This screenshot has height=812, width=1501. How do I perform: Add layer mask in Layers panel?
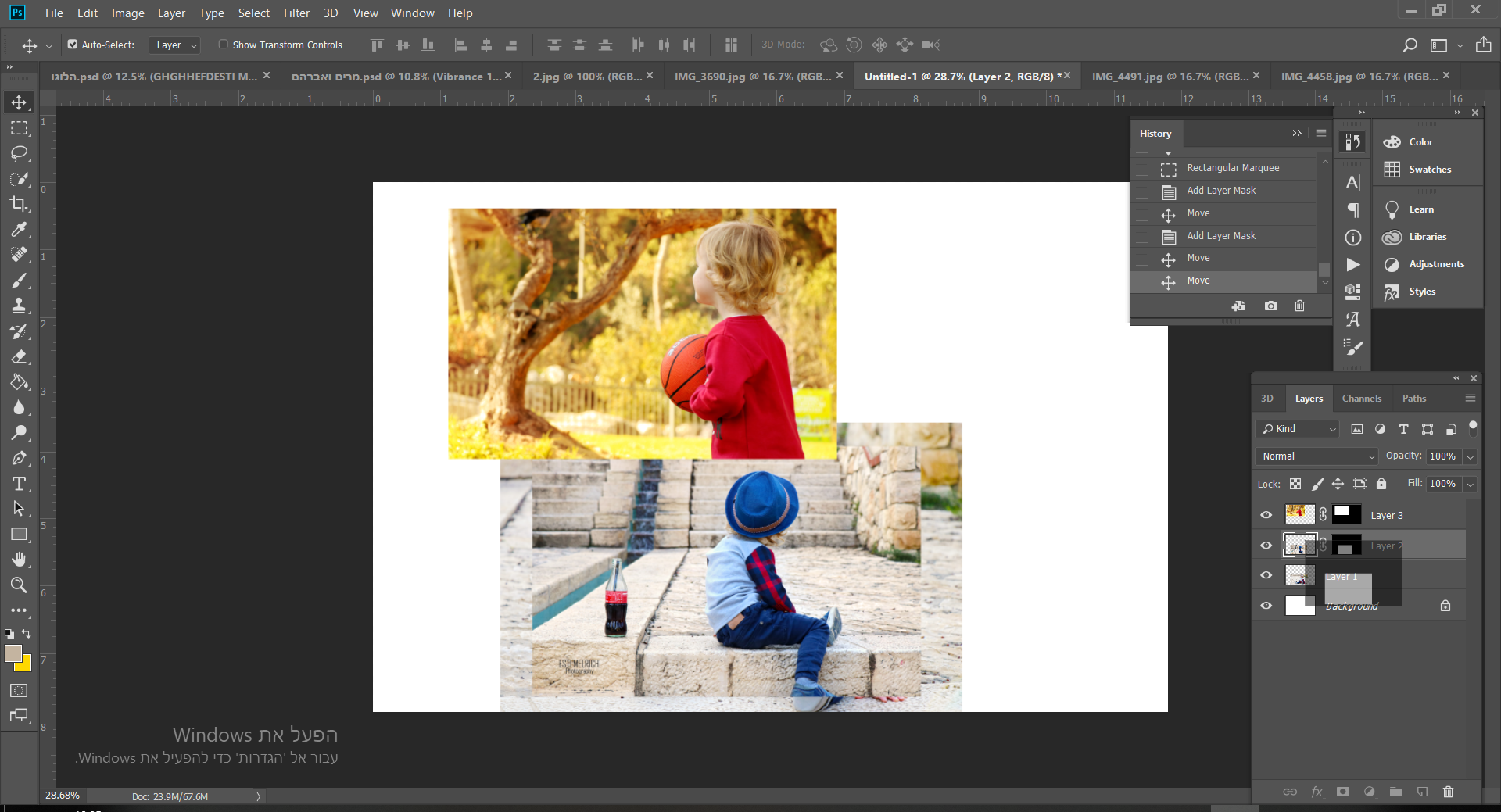[x=1343, y=792]
